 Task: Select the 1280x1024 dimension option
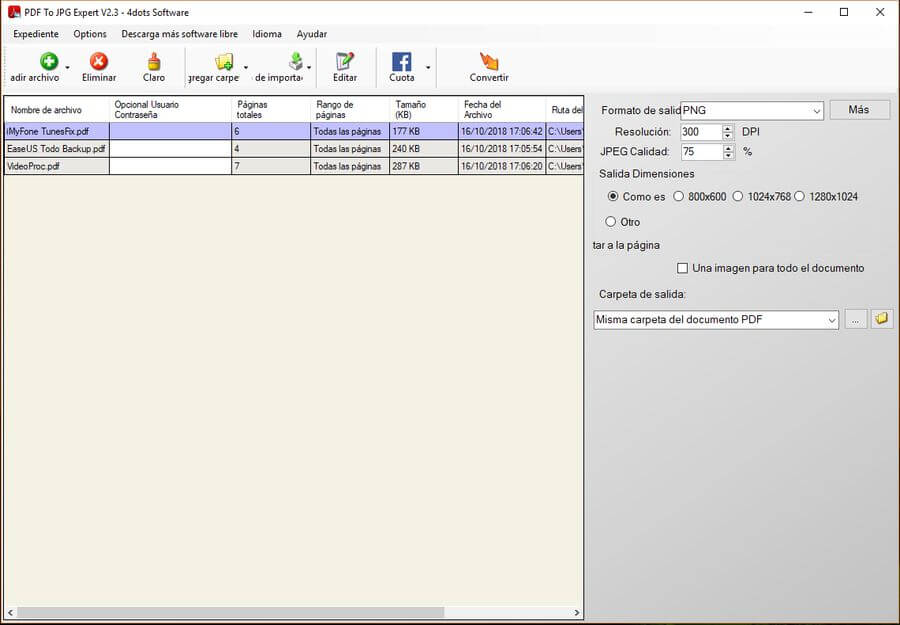[800, 196]
